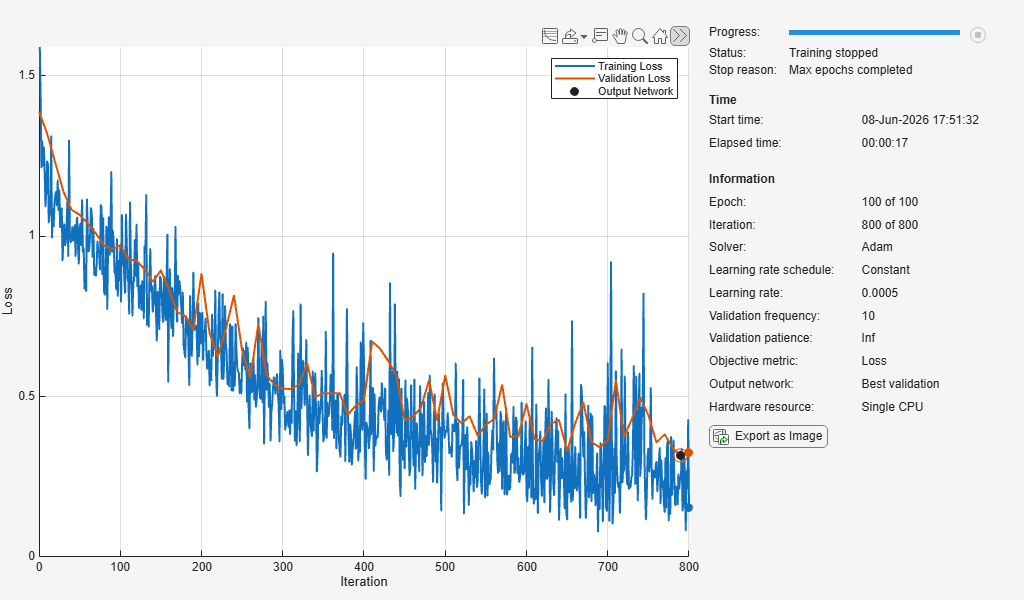Click the stop training button
The width and height of the screenshot is (1024, 600).
(x=978, y=35)
